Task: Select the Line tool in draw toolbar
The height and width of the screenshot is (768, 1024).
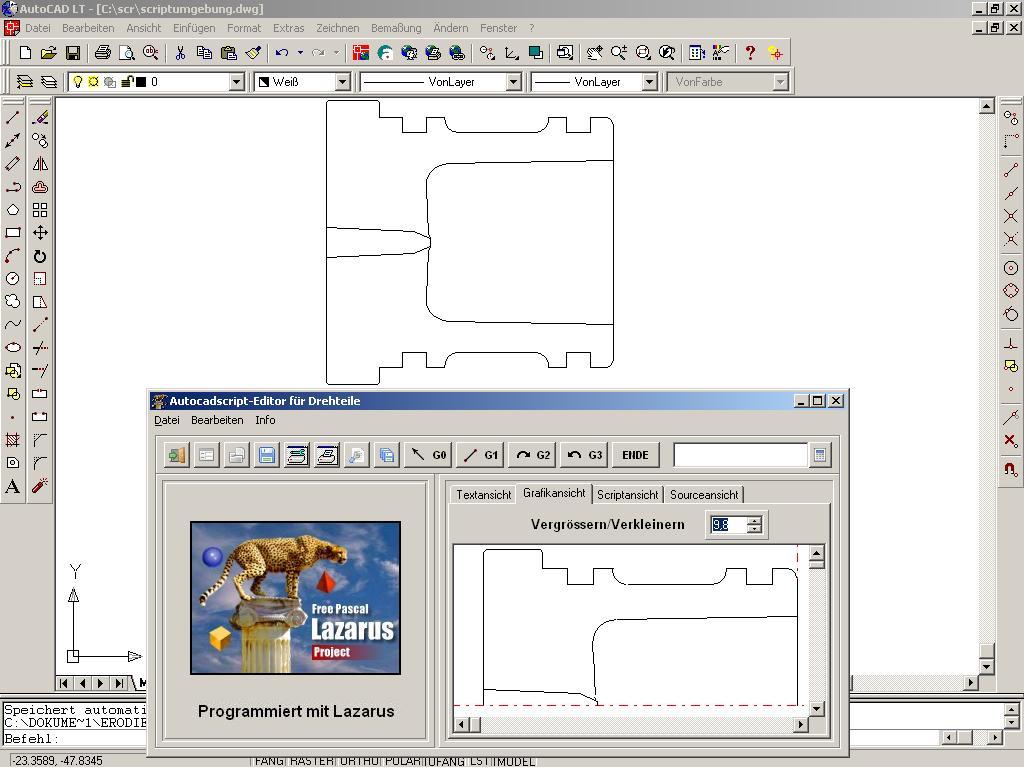Action: (13, 117)
